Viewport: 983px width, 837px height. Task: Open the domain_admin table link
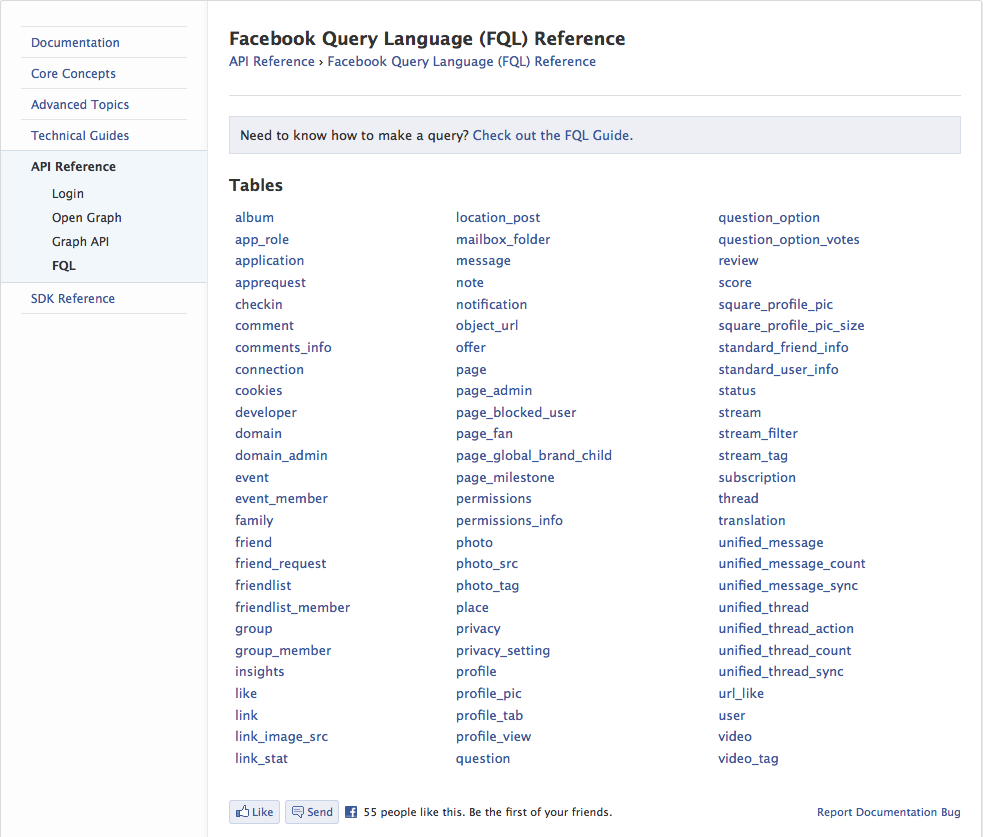pyautogui.click(x=281, y=456)
